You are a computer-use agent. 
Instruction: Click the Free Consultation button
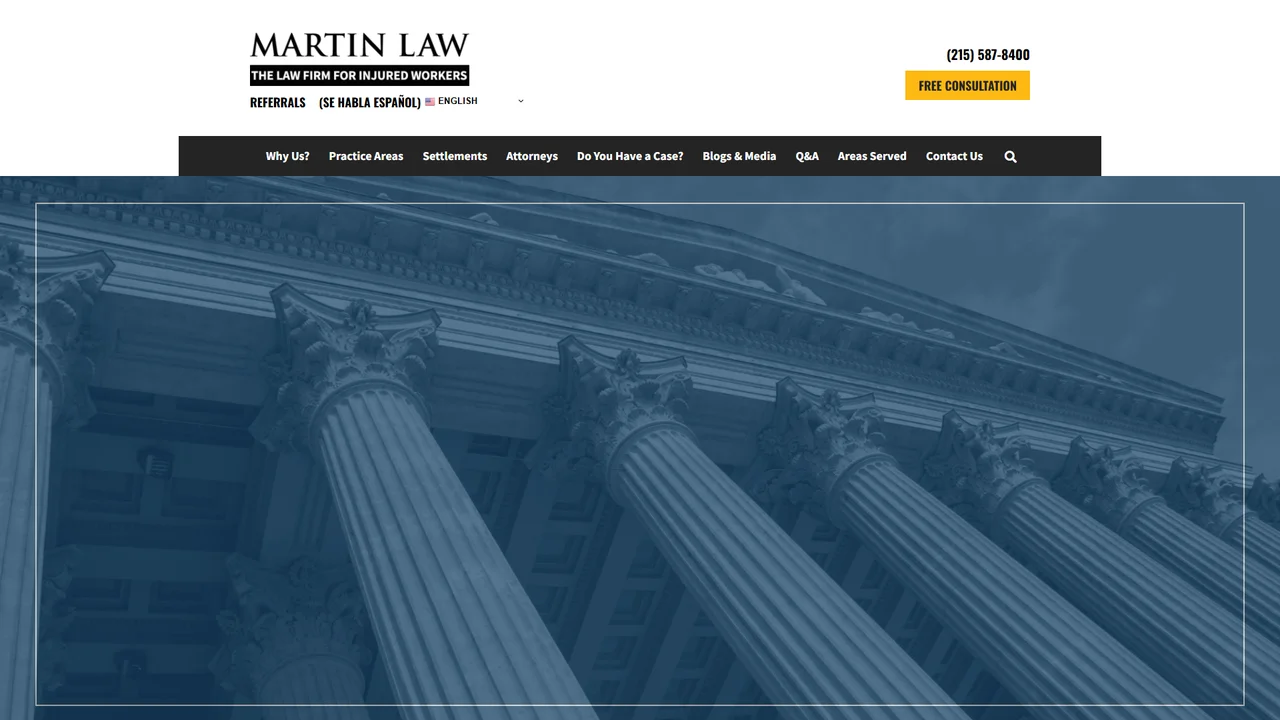967,85
